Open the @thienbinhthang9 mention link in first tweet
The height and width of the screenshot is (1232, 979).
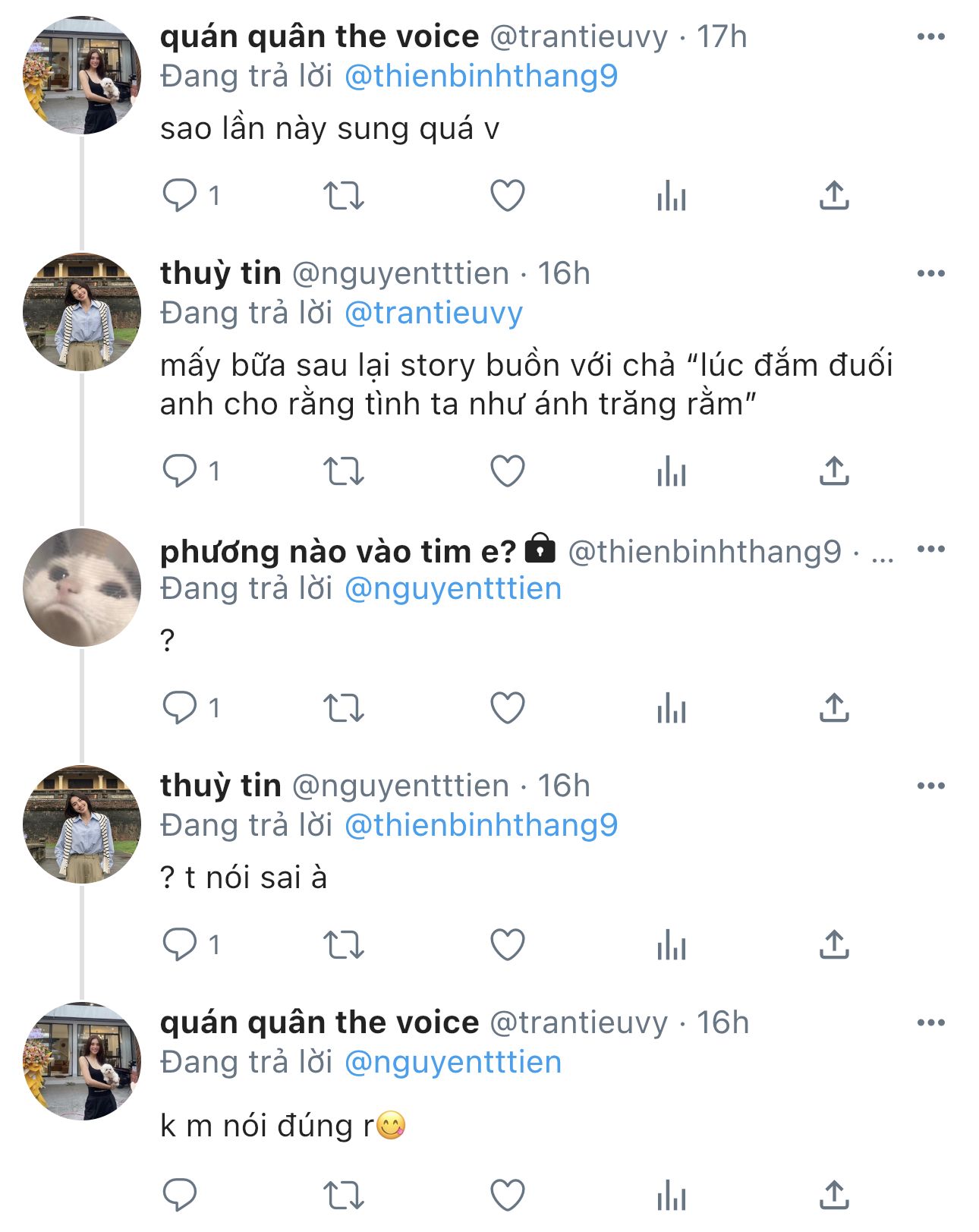[x=481, y=76]
